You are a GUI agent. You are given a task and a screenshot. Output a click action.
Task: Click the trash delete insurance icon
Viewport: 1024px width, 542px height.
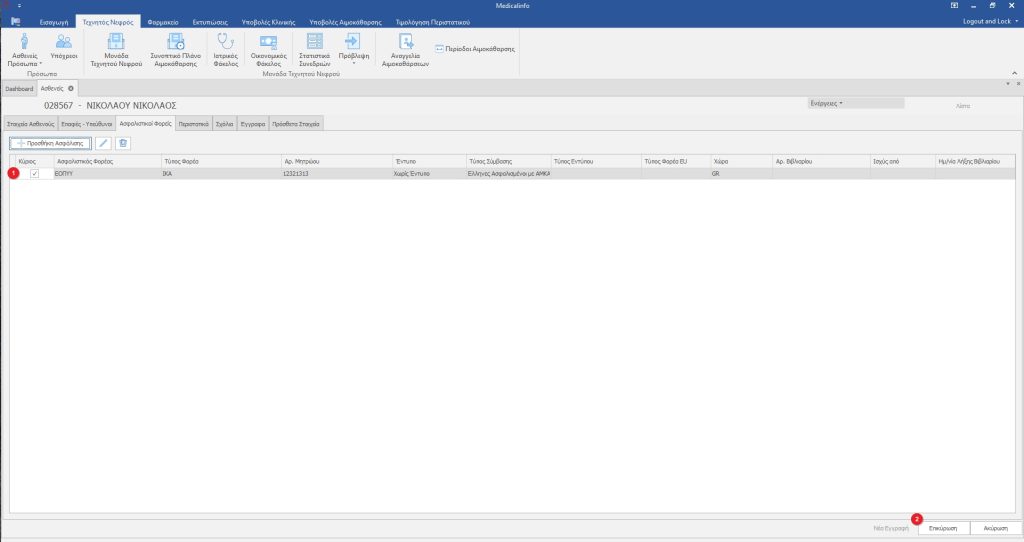[x=122, y=144]
